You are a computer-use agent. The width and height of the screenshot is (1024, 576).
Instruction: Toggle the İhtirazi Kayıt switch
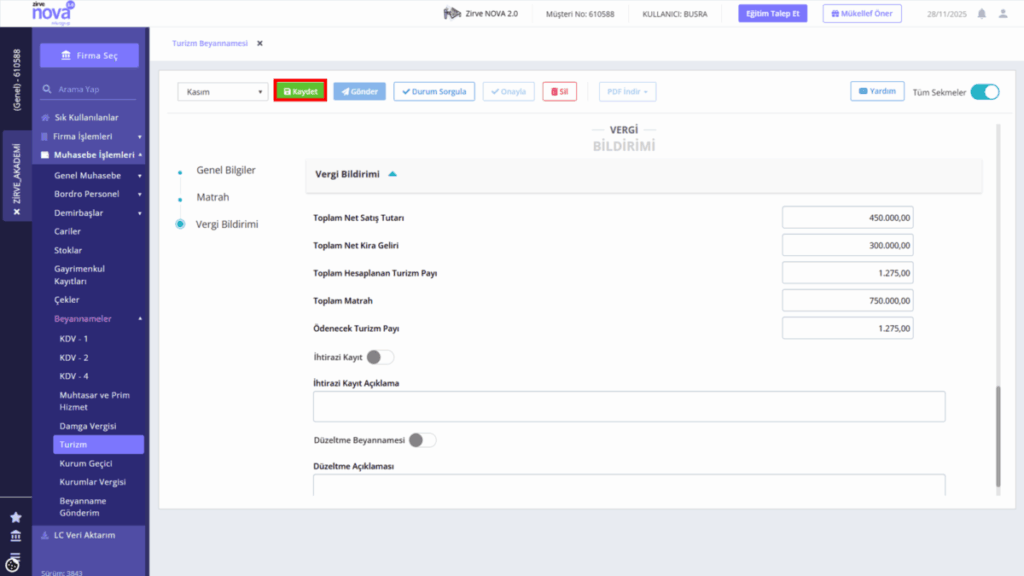coord(380,357)
